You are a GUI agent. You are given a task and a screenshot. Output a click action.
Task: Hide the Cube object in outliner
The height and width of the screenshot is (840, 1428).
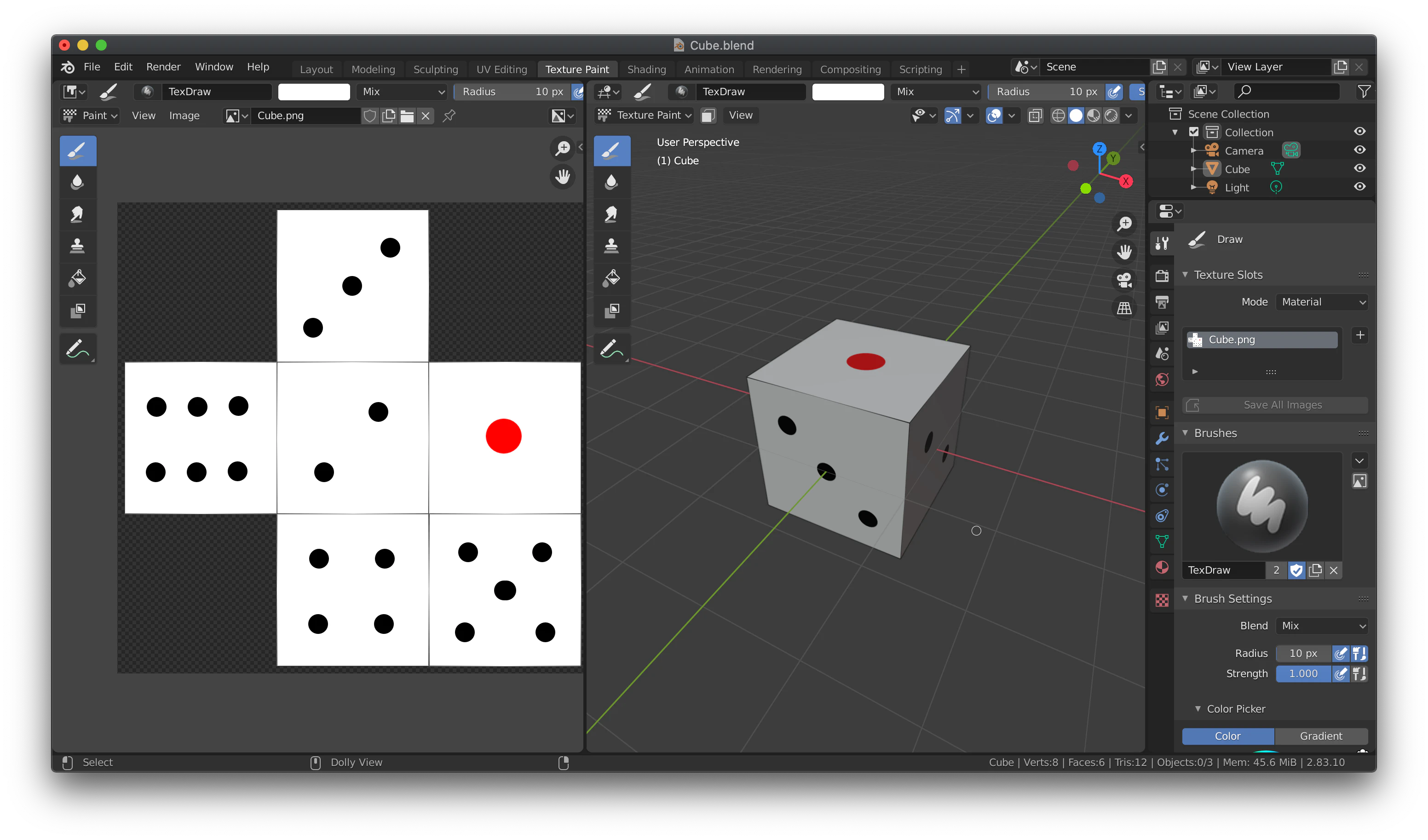pyautogui.click(x=1359, y=168)
